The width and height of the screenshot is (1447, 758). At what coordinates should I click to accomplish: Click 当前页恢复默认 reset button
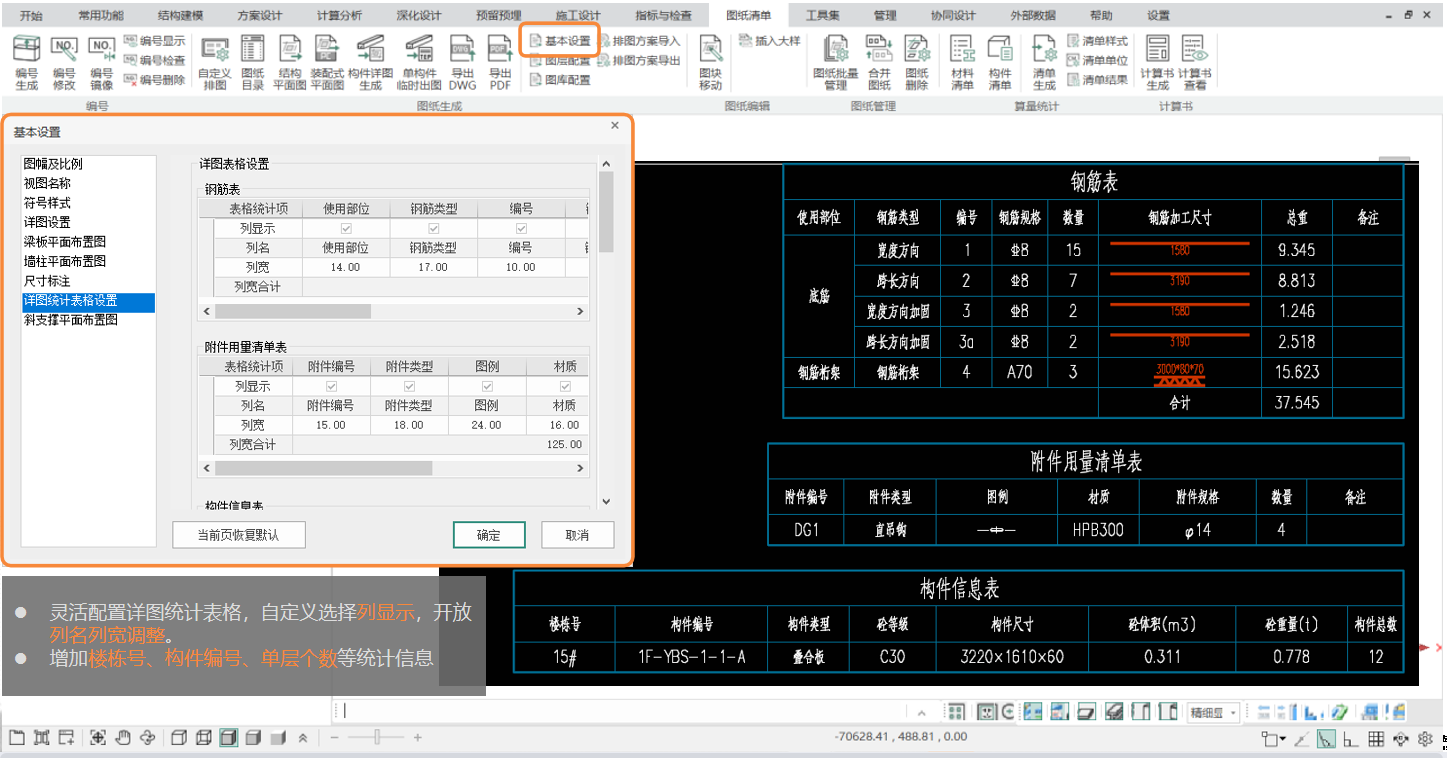[239, 535]
